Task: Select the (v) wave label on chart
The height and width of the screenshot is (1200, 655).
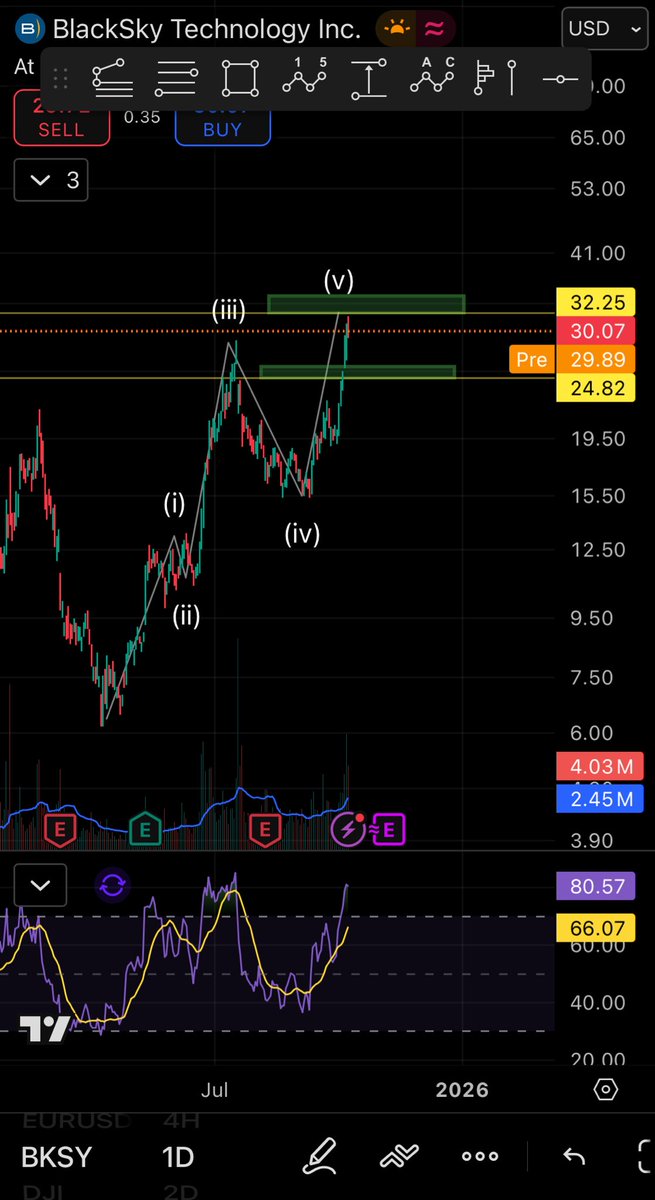Action: tap(339, 280)
